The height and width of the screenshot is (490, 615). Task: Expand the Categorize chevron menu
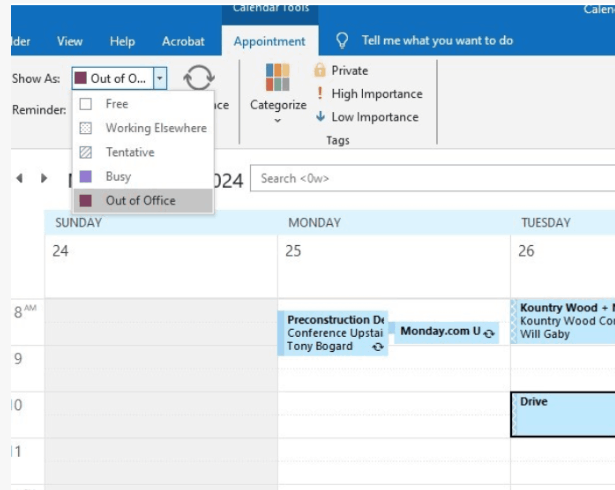click(278, 120)
